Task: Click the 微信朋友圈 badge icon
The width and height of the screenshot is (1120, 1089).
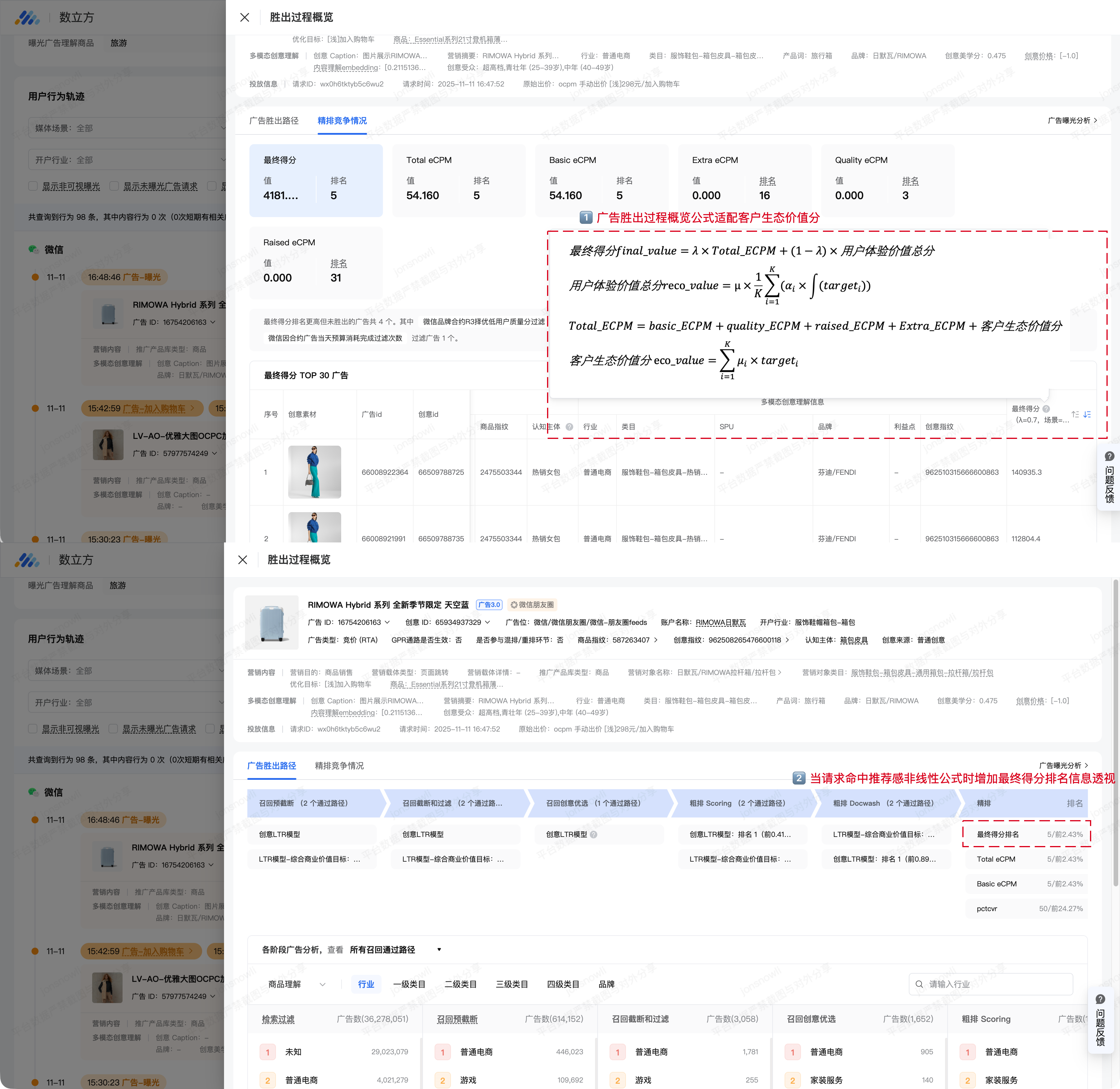Action: pos(514,605)
